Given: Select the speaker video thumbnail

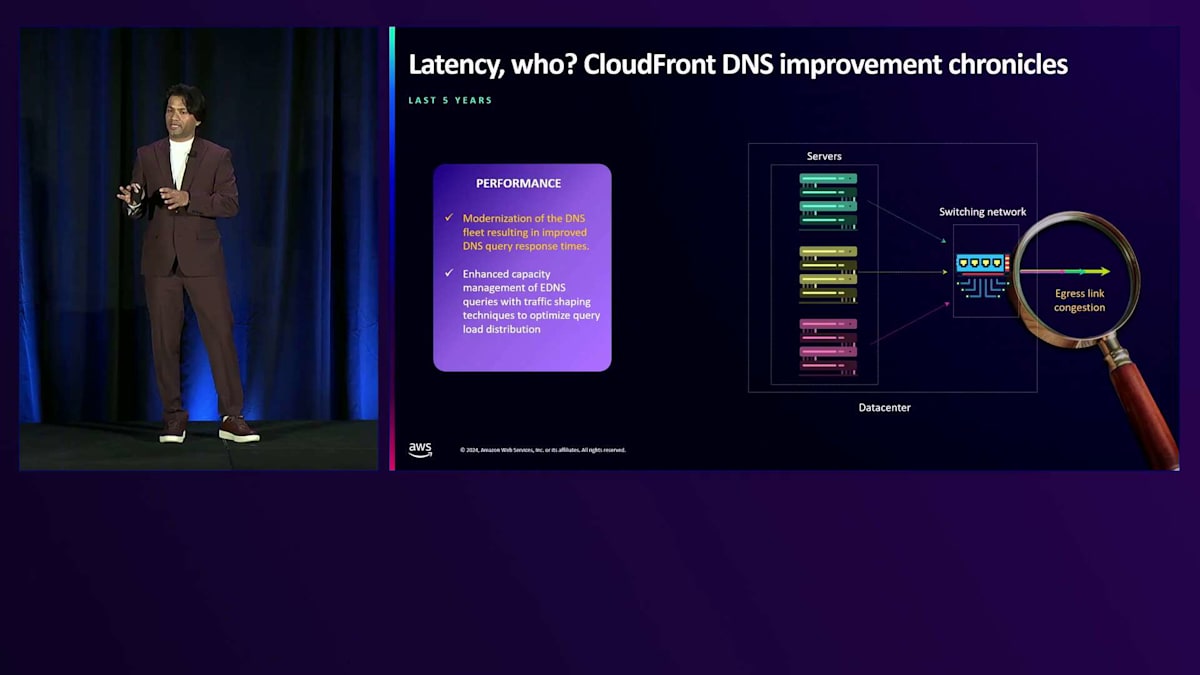Looking at the screenshot, I should 199,249.
